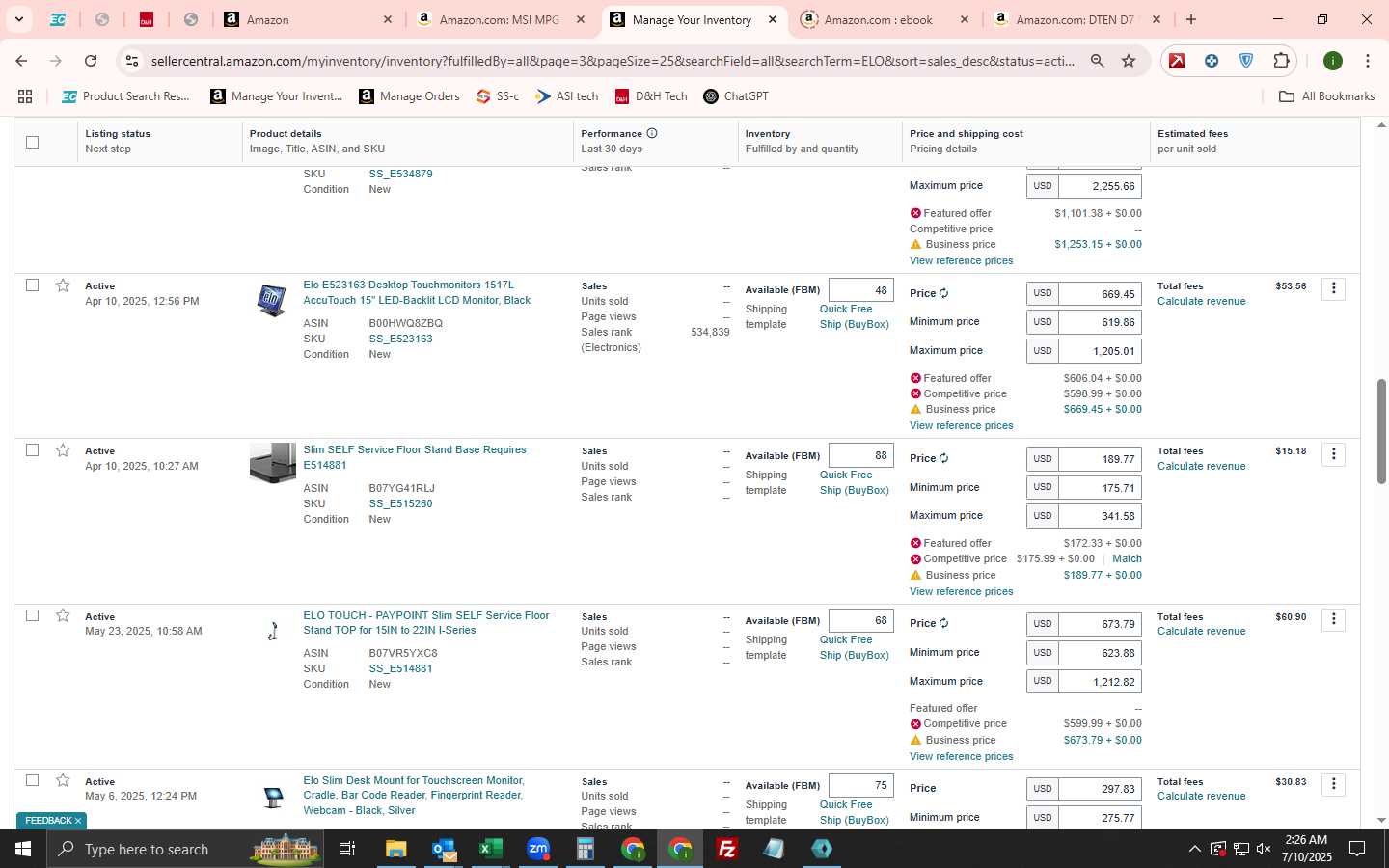Image resolution: width=1389 pixels, height=868 pixels.
Task: Favorite the Slim SELF Service Floor Stand star
Action: [x=63, y=450]
